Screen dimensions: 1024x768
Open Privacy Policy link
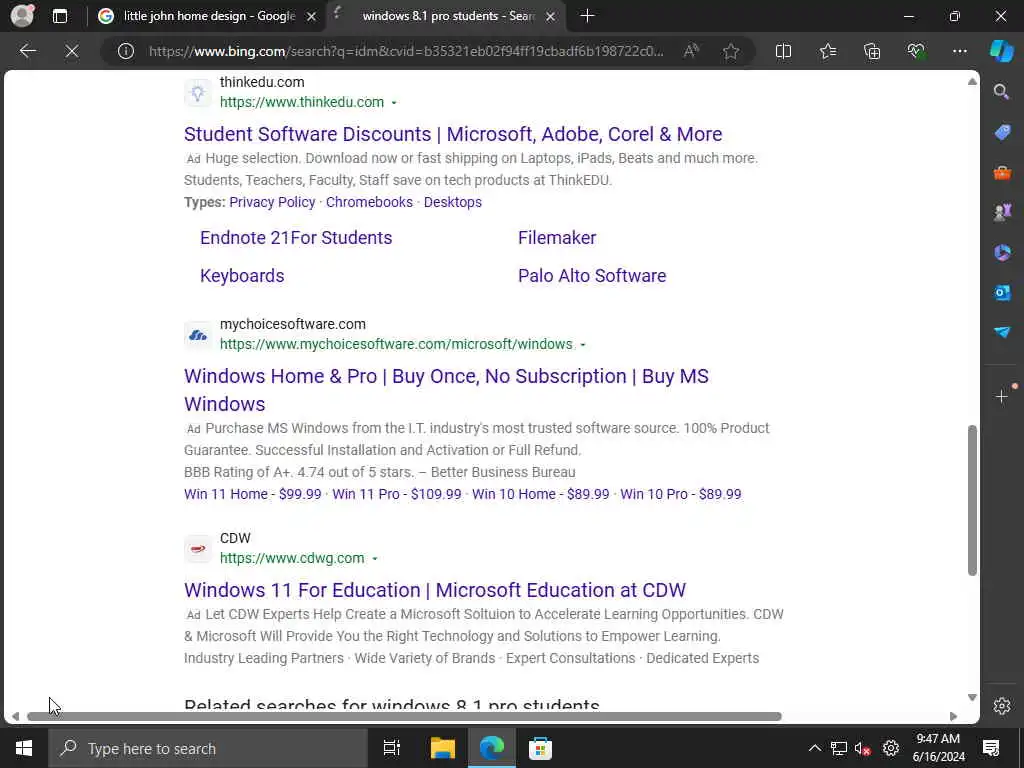(272, 202)
